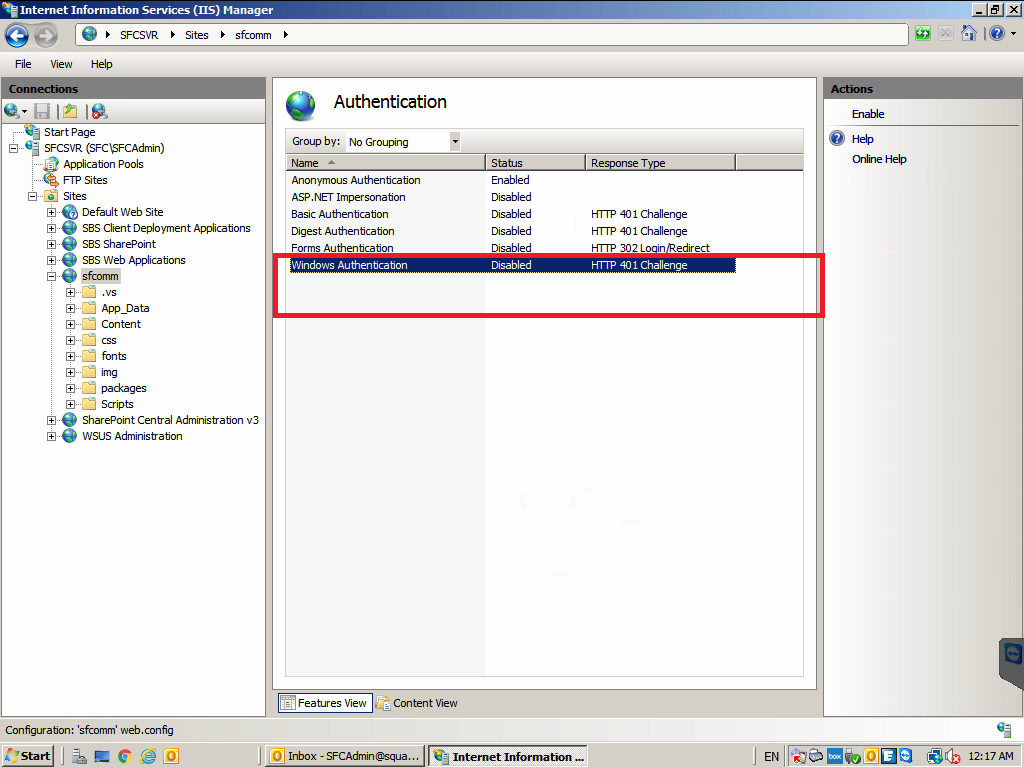Click the TeamViewer tray icon
This screenshot has height=768, width=1024.
point(906,756)
